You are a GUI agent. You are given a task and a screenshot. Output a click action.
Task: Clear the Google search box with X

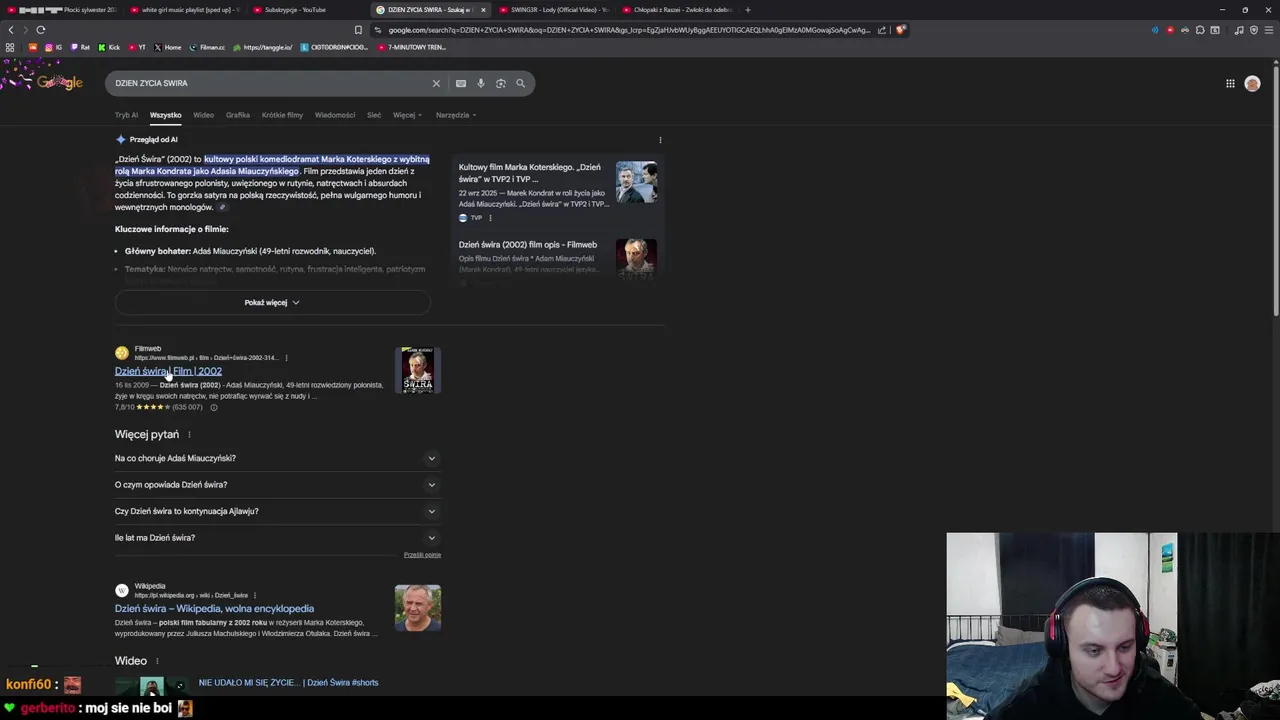[436, 84]
